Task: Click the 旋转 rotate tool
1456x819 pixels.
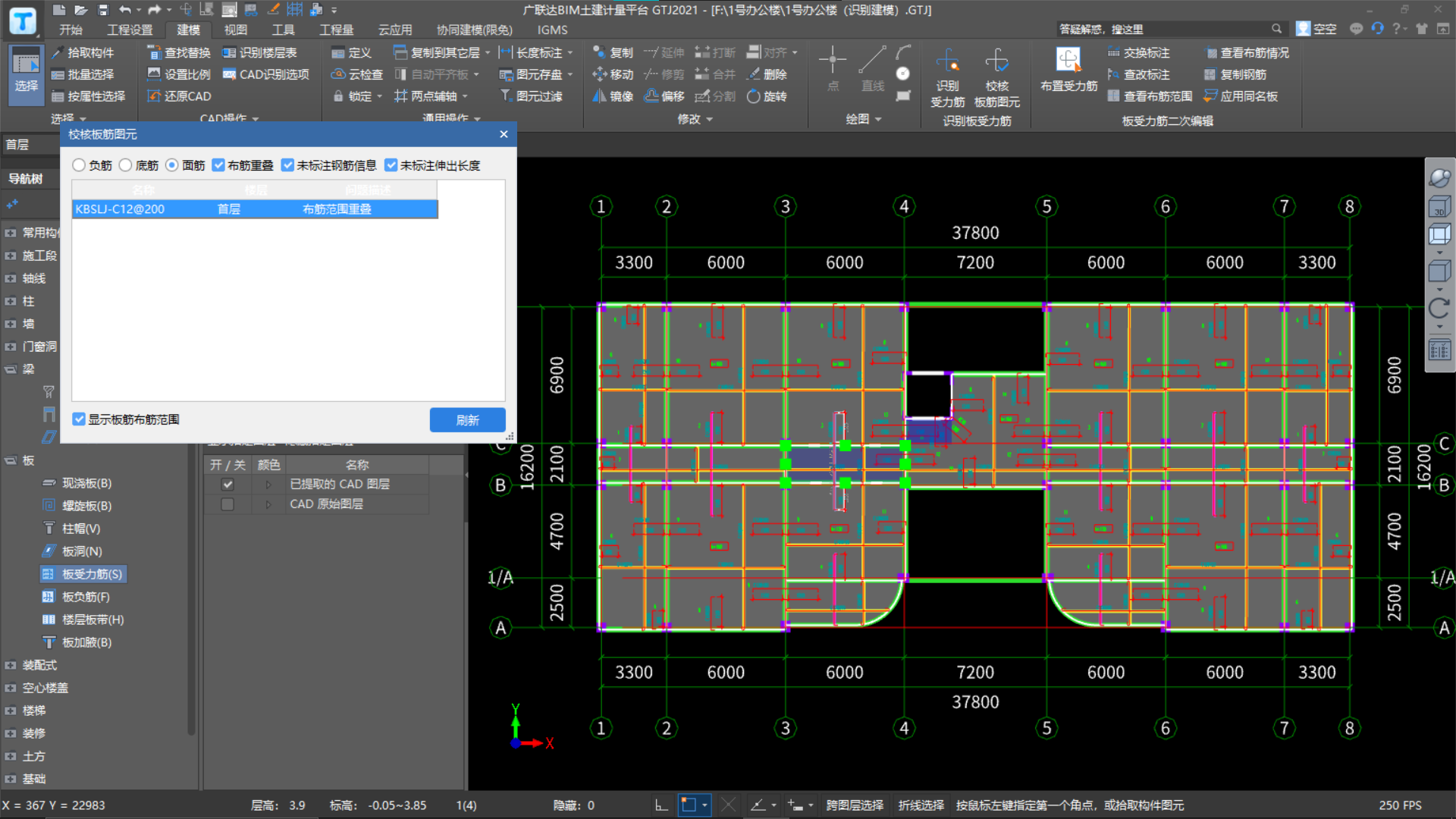Action: (767, 96)
